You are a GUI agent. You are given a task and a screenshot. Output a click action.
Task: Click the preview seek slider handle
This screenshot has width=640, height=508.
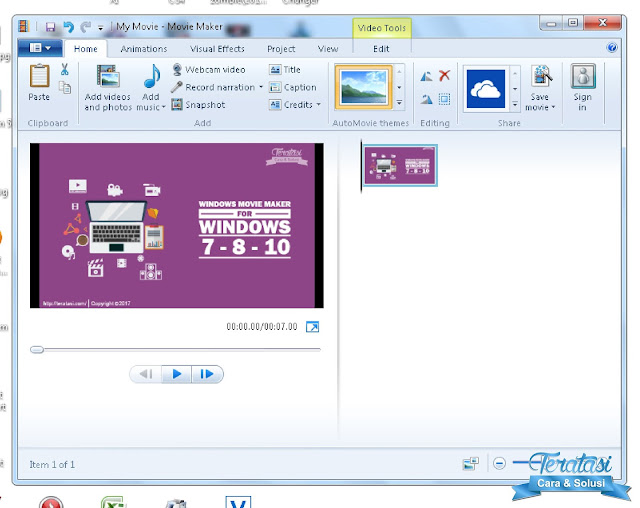(37, 350)
